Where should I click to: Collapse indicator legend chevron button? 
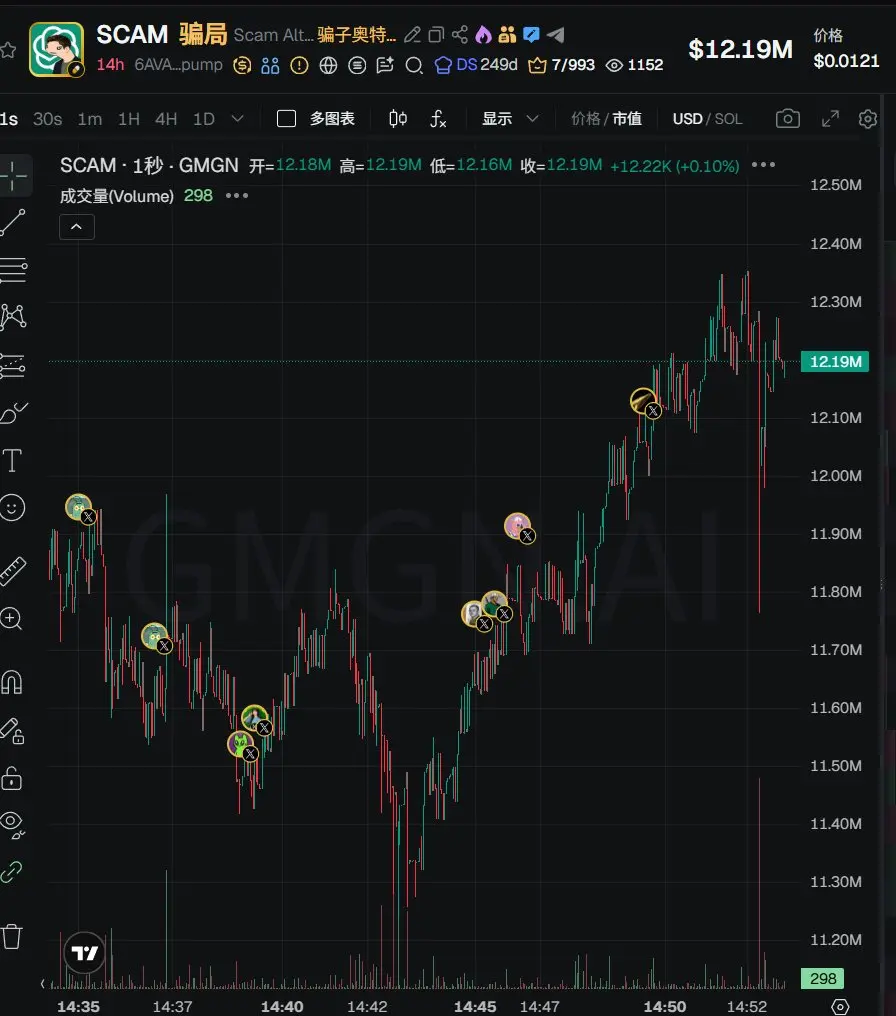(x=76, y=227)
